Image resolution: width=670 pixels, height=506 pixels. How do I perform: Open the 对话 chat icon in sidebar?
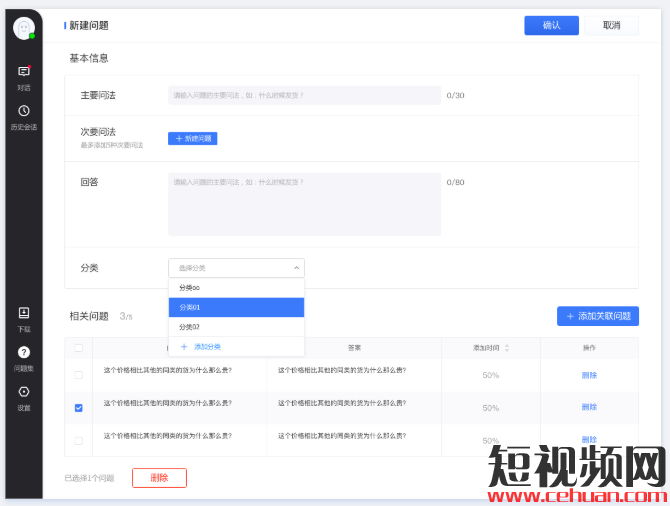(x=24, y=72)
